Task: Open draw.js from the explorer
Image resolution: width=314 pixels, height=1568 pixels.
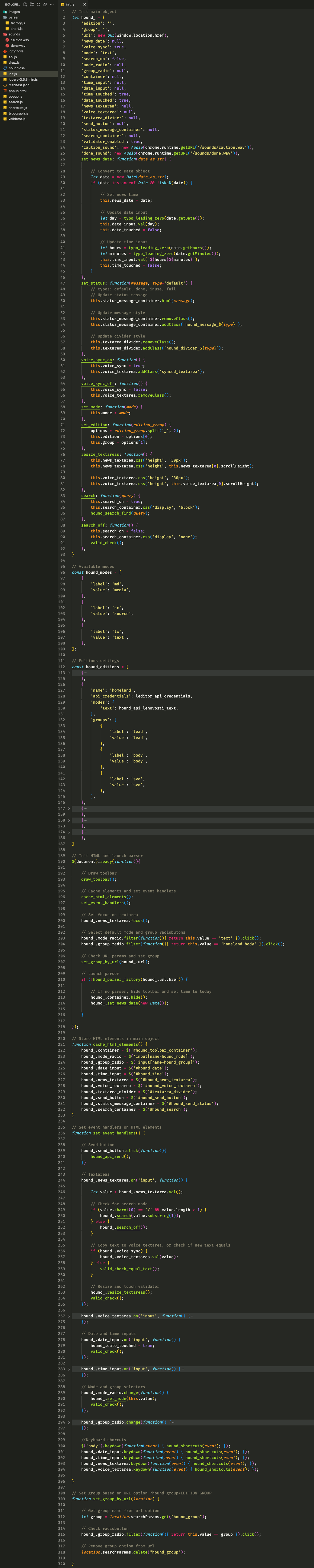Action: point(29,63)
